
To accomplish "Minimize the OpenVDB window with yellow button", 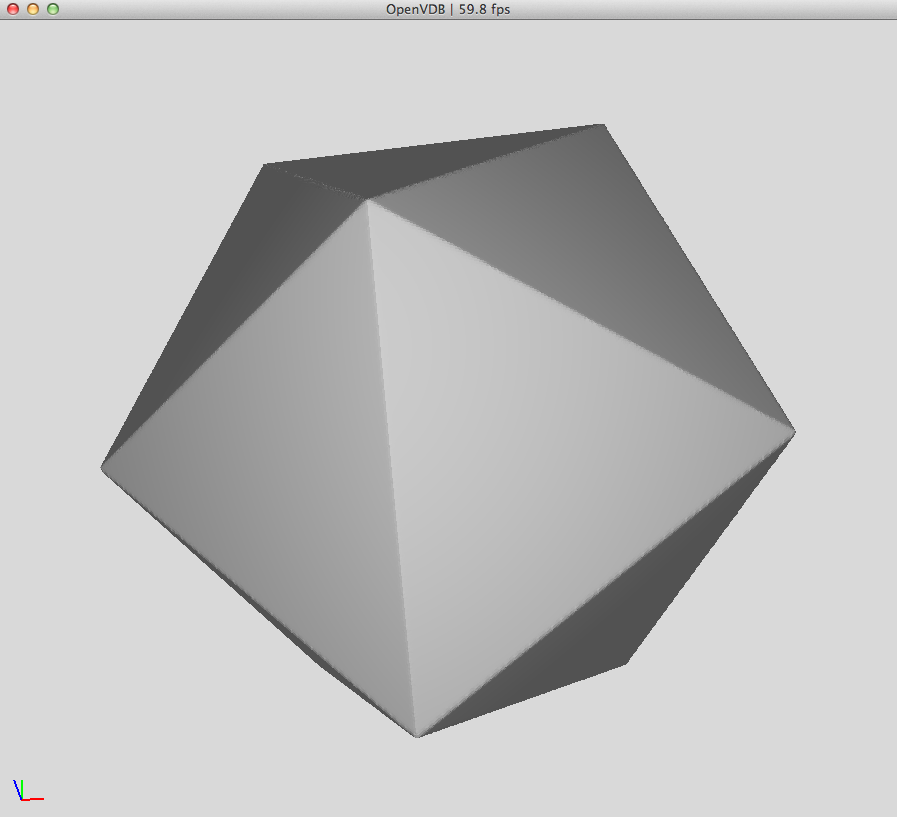I will 33,9.
